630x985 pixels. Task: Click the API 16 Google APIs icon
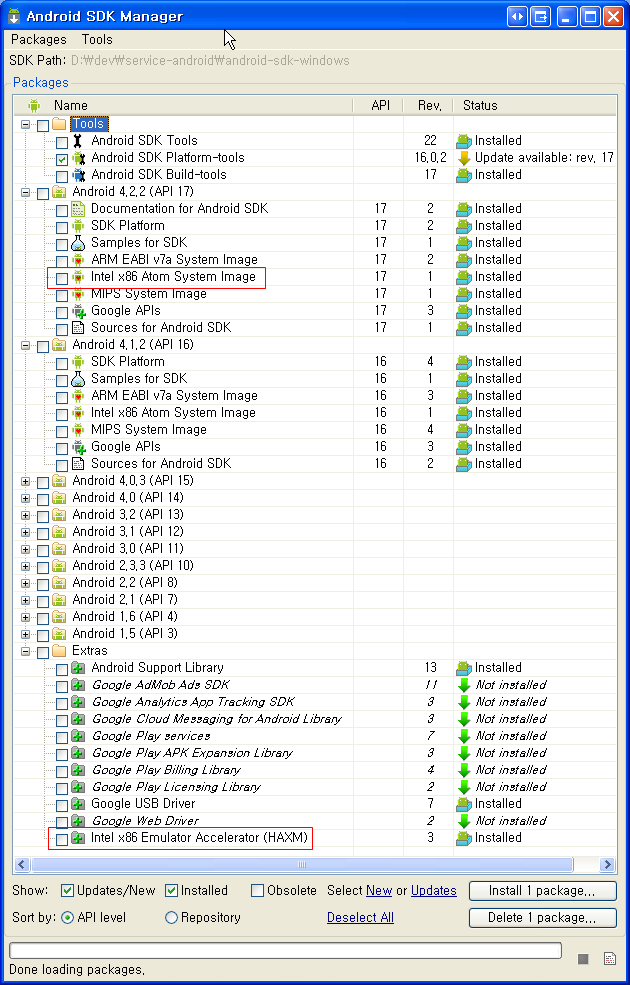78,447
